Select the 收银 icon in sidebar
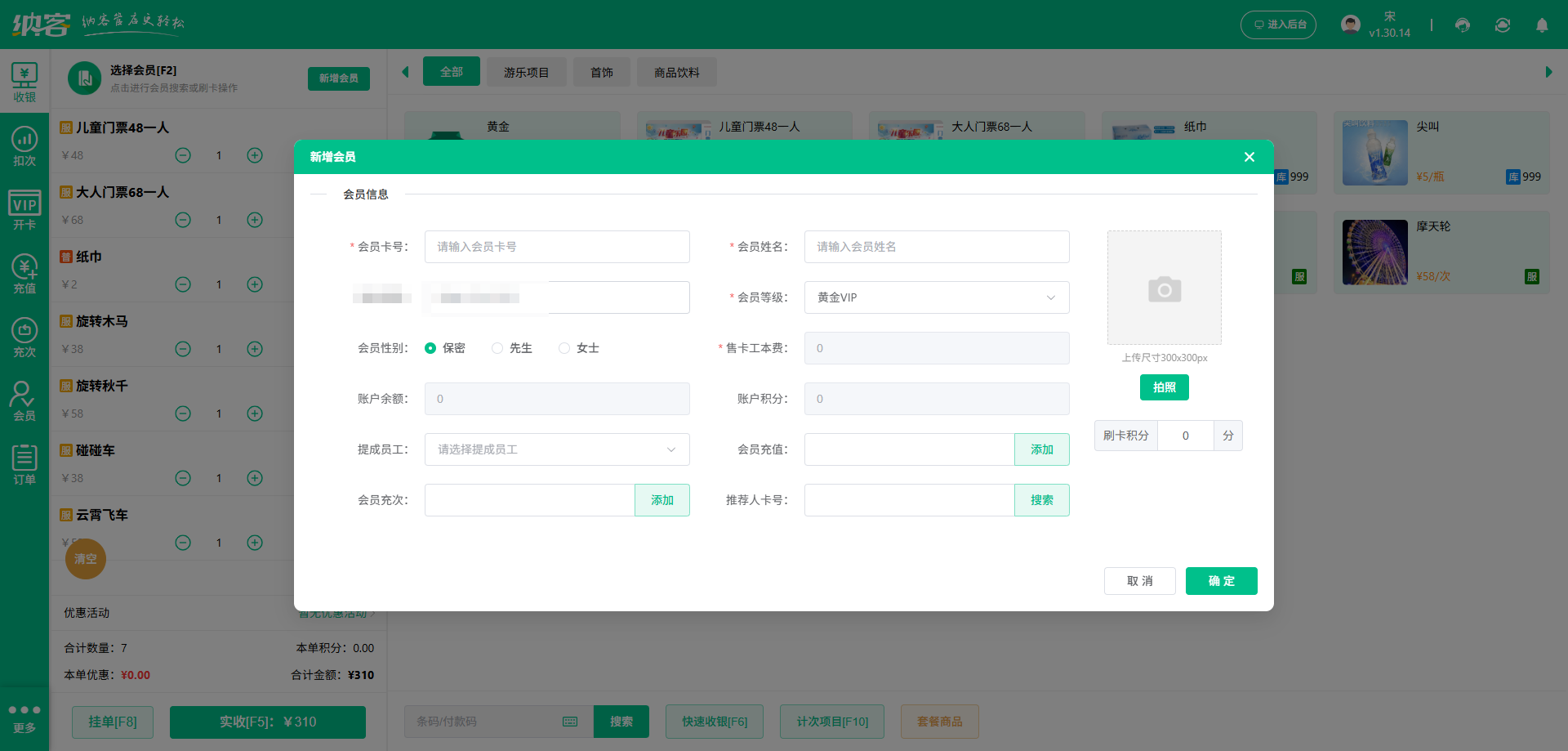Screen dimensions: 1568x751 [24, 80]
